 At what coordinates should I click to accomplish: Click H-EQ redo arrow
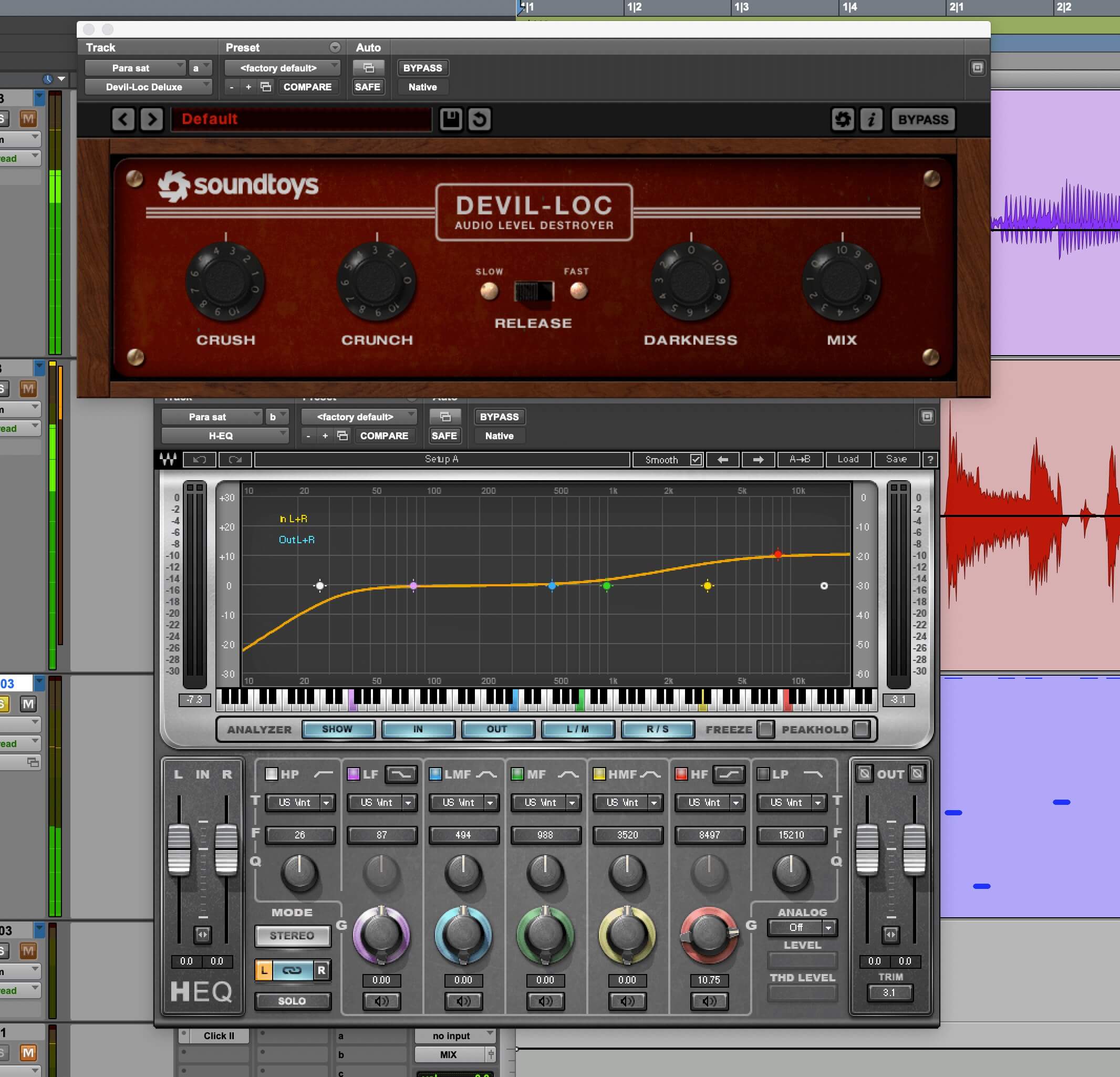pyautogui.click(x=235, y=459)
